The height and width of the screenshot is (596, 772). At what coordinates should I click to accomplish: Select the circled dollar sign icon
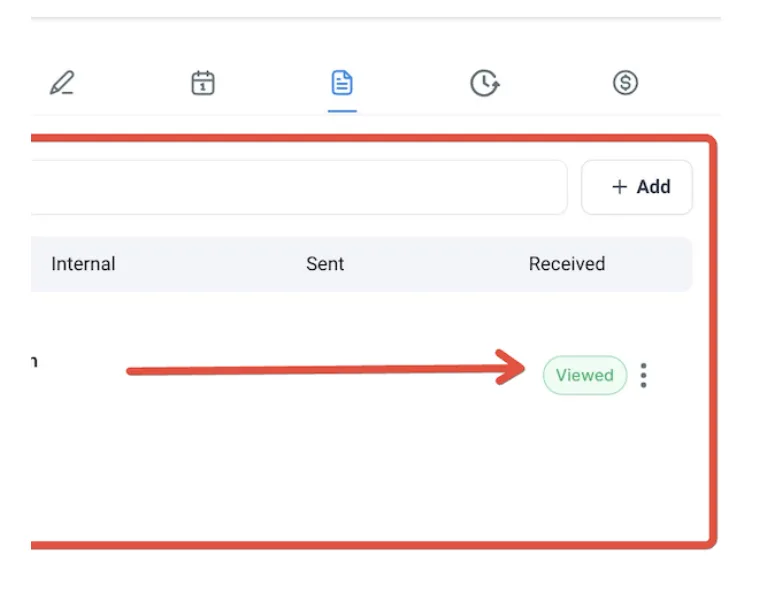tap(625, 83)
